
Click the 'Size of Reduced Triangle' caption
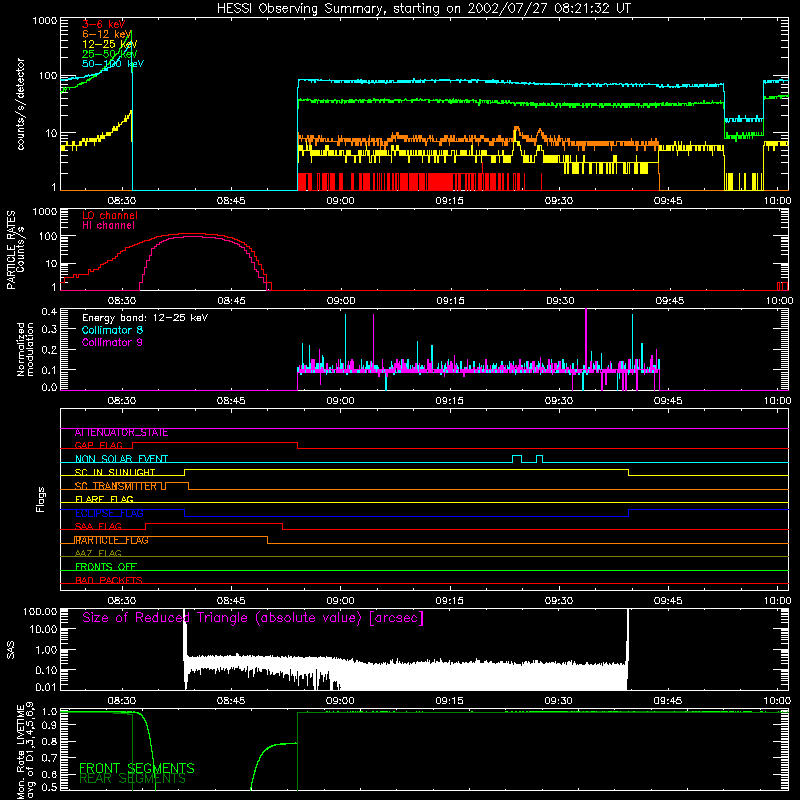point(253,618)
